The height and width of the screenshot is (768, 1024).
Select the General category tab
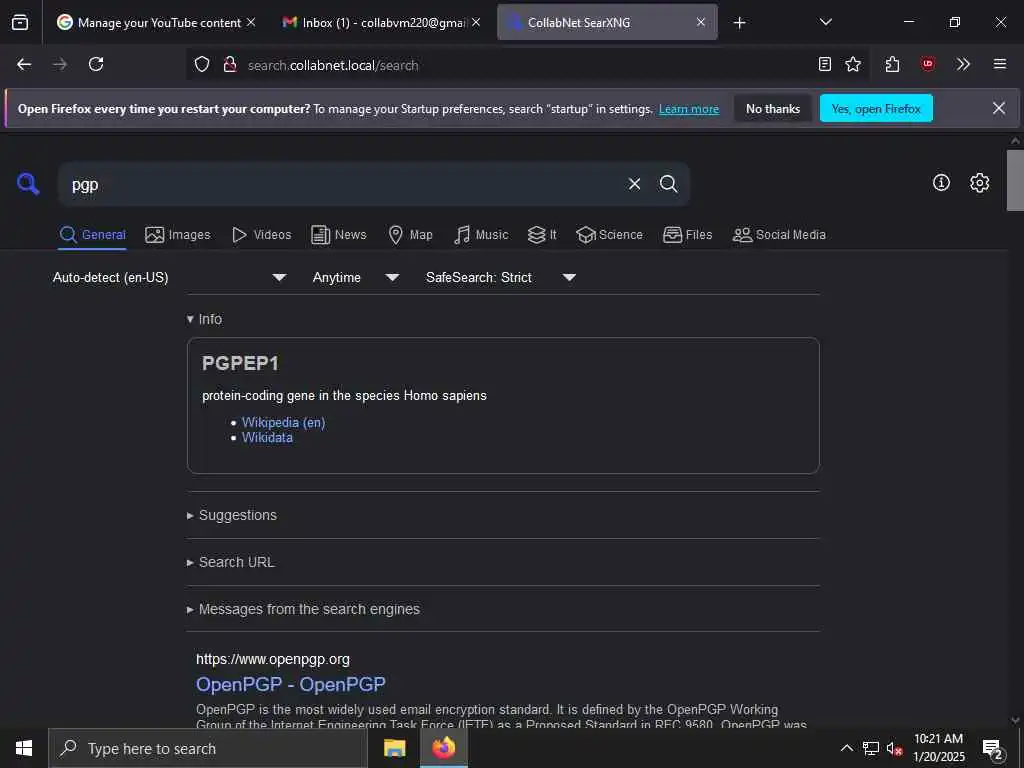click(93, 234)
